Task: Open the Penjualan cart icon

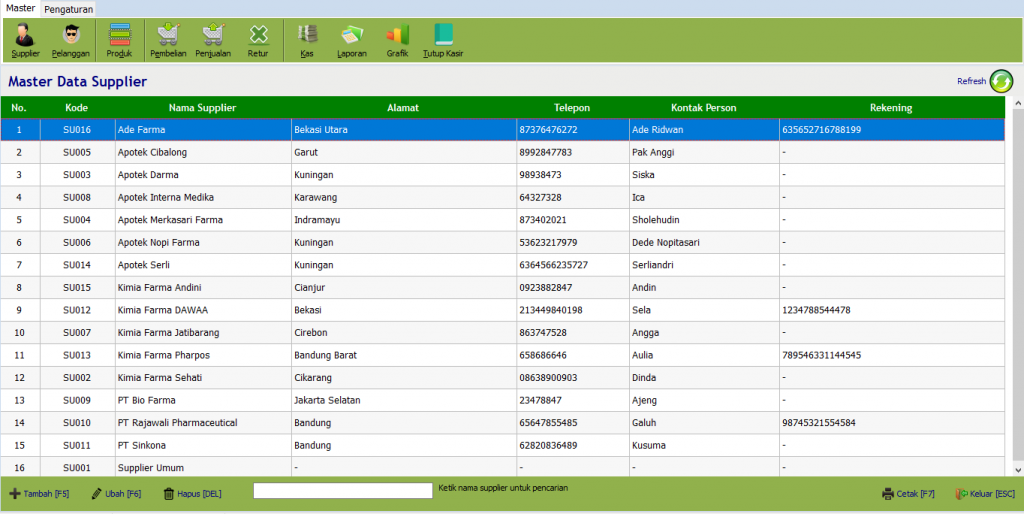Action: (x=213, y=38)
